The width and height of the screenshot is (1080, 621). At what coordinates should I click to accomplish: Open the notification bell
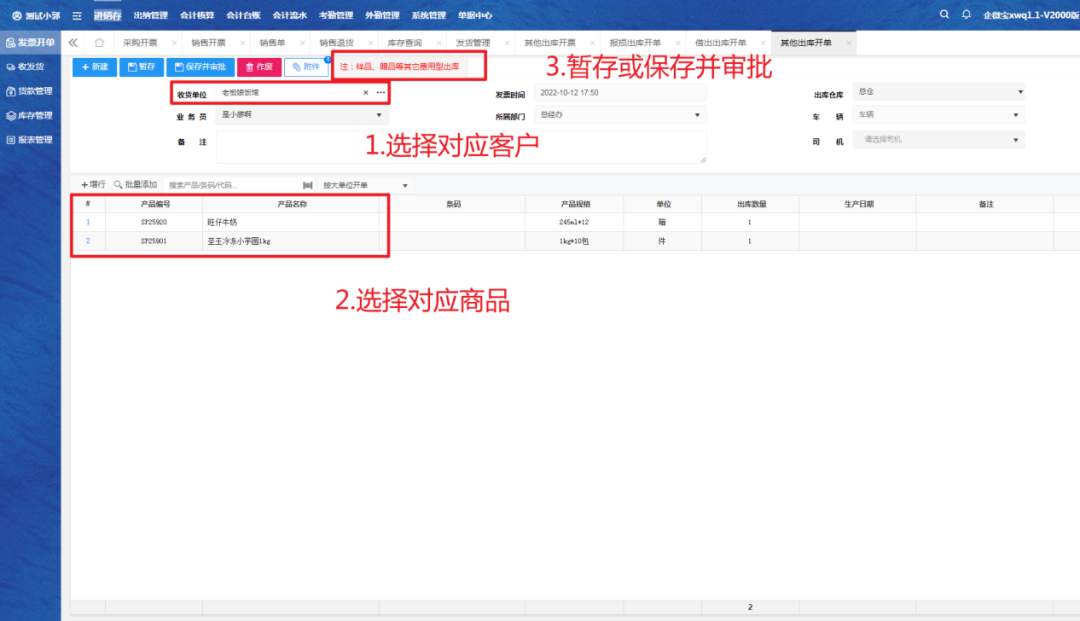coord(966,15)
